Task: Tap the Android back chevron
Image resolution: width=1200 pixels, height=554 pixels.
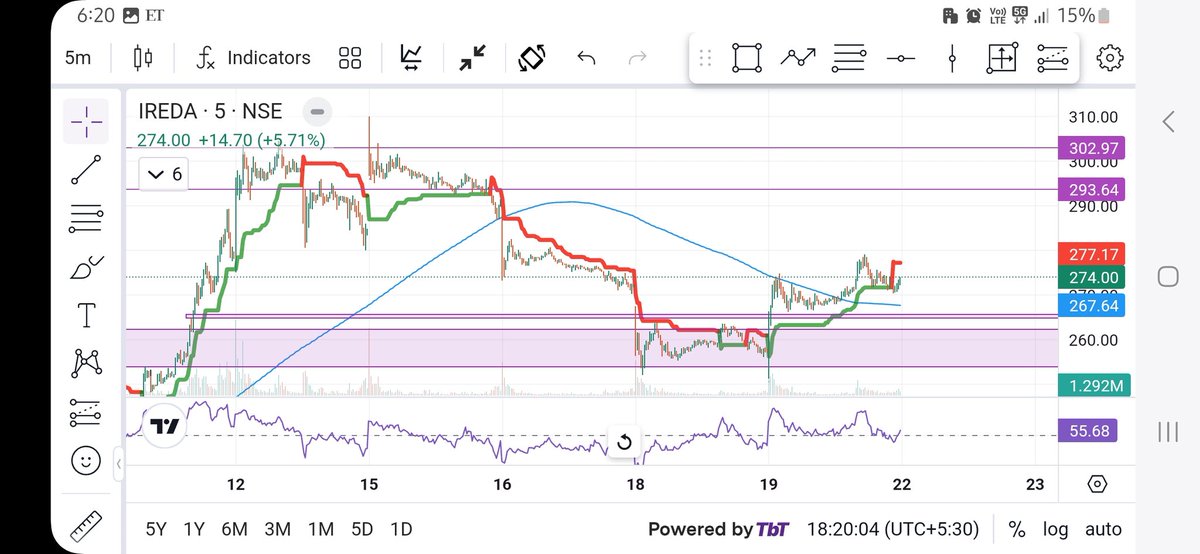Action: (x=1167, y=122)
